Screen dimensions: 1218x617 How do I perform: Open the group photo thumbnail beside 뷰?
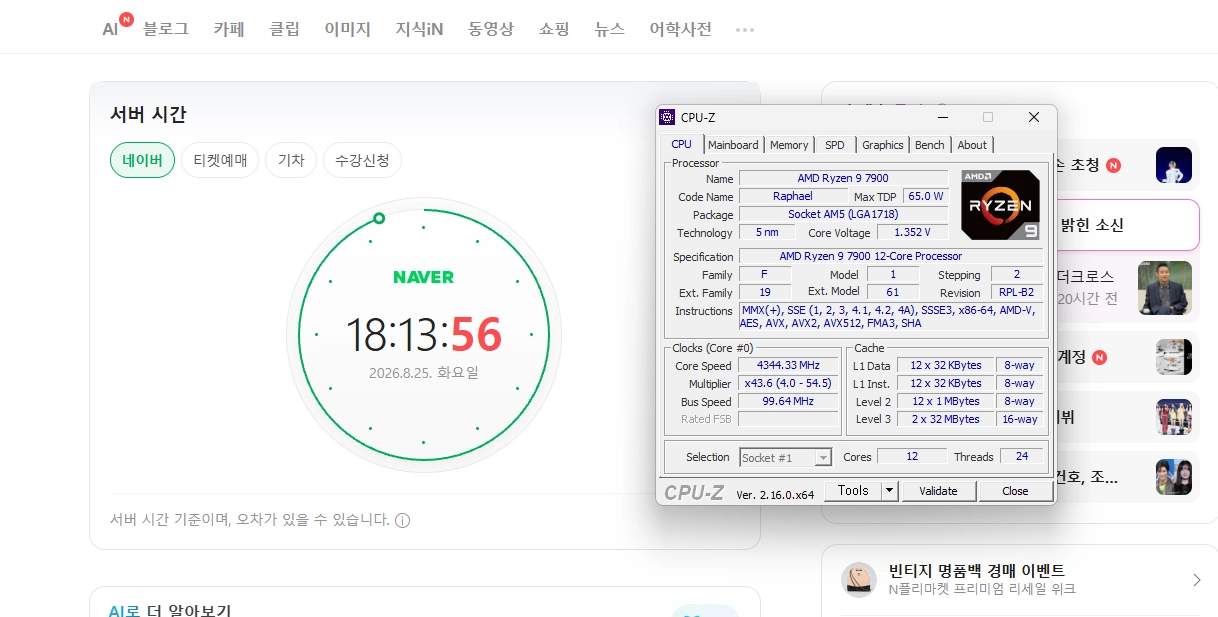tap(1173, 417)
